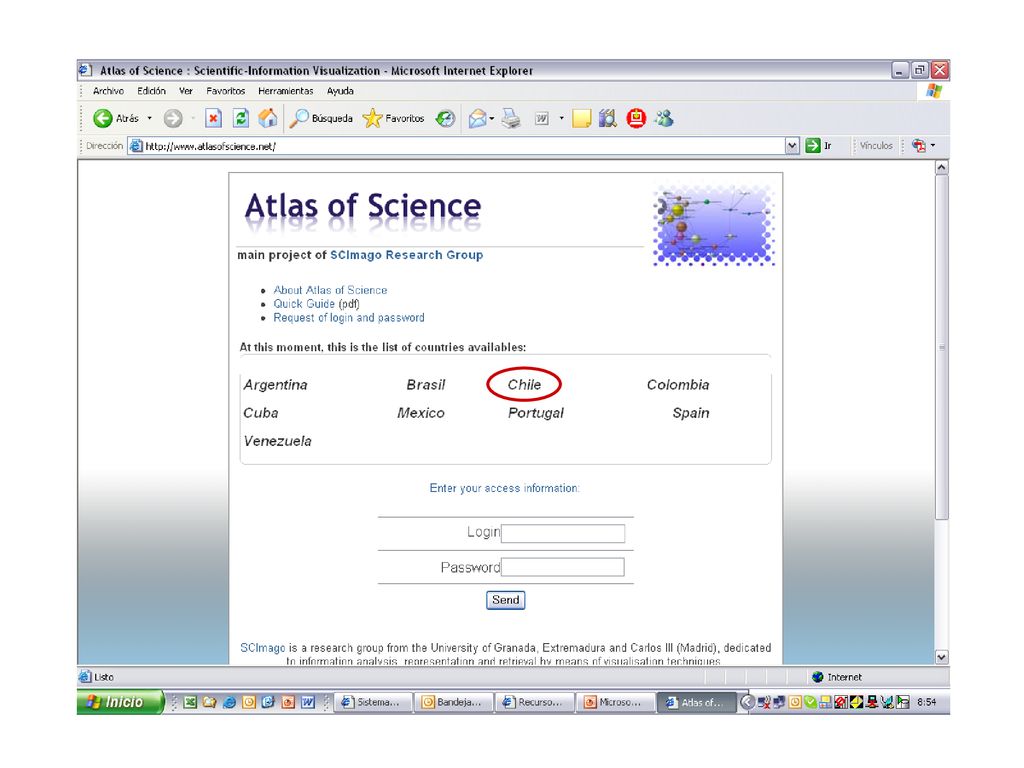The width and height of the screenshot is (1024, 768).
Task: Open the Ayuda menu
Action: [340, 91]
